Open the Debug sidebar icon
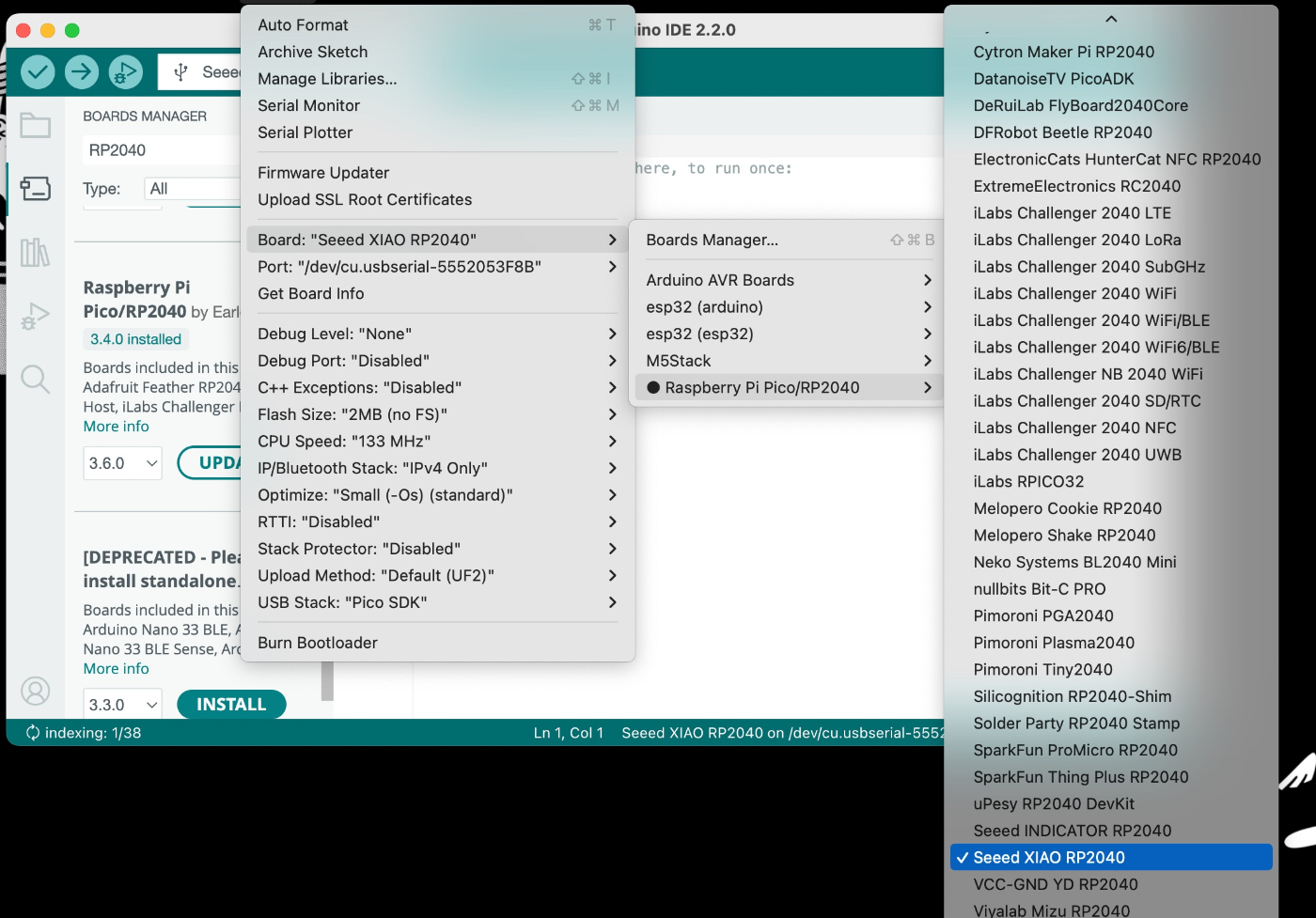This screenshot has height=918, width=1316. (x=35, y=317)
